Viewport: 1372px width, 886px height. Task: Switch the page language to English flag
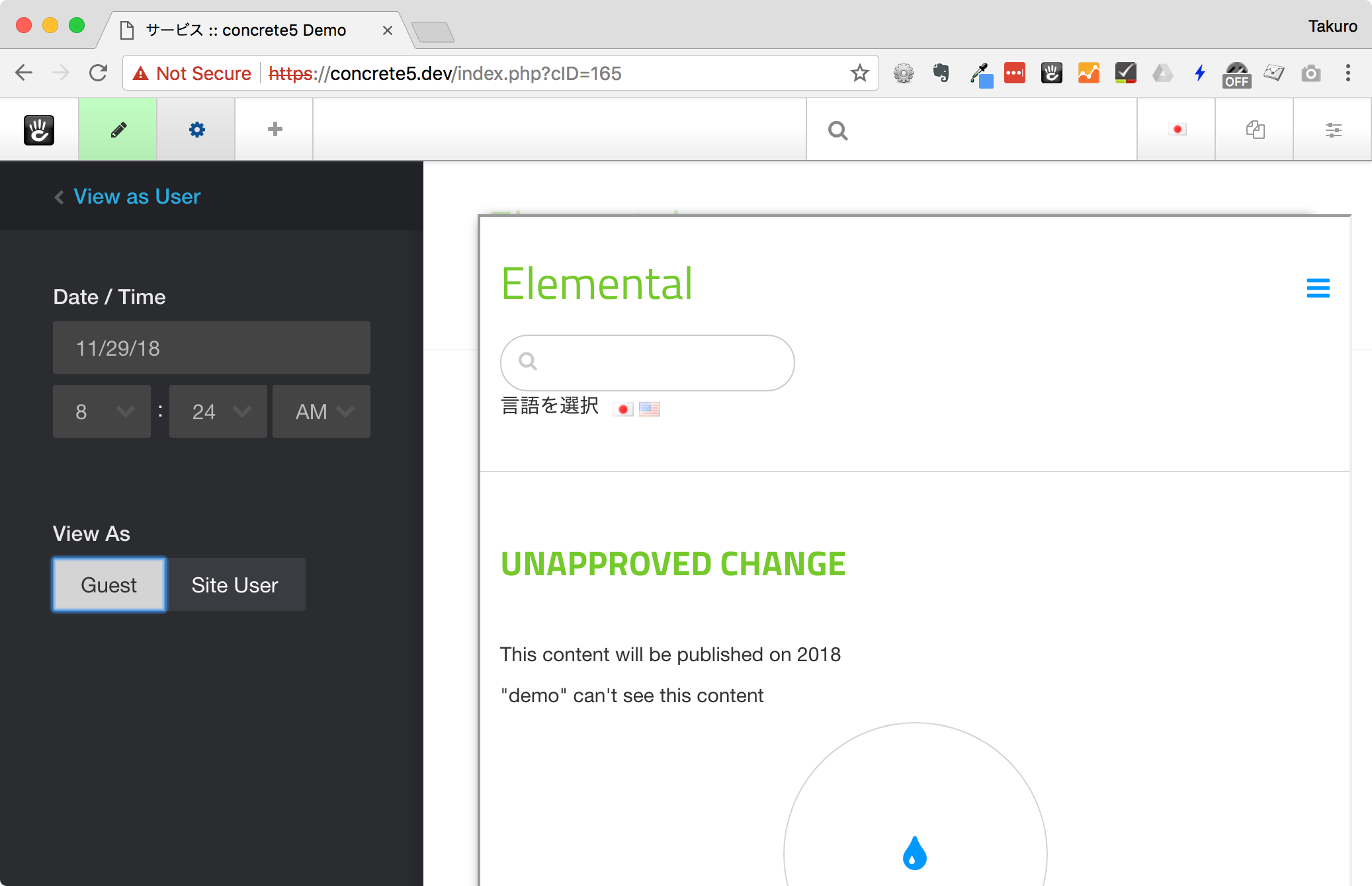coord(649,409)
